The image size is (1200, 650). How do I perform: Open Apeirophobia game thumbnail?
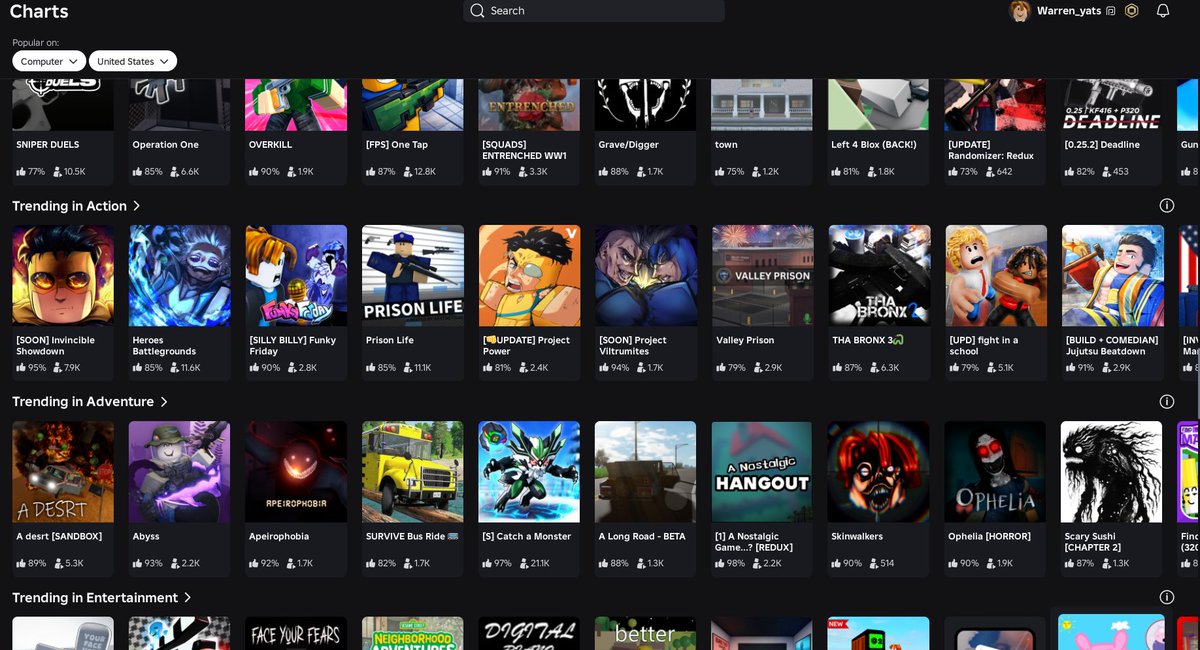(x=296, y=472)
